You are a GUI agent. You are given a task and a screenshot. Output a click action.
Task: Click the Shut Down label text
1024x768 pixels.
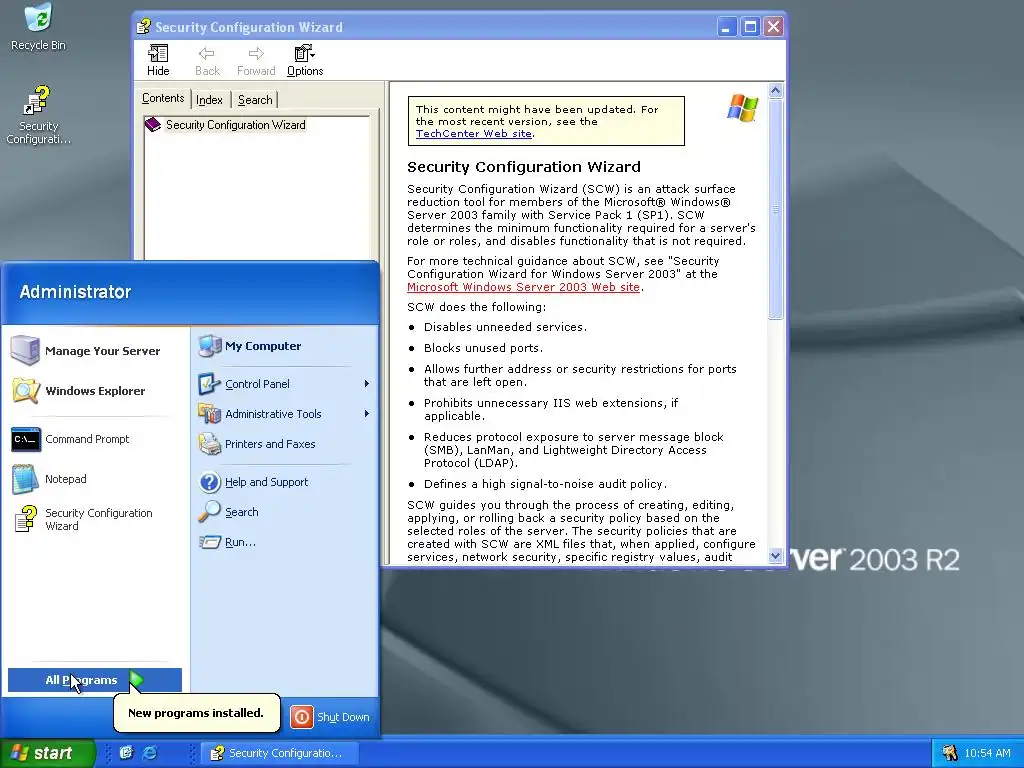point(343,717)
